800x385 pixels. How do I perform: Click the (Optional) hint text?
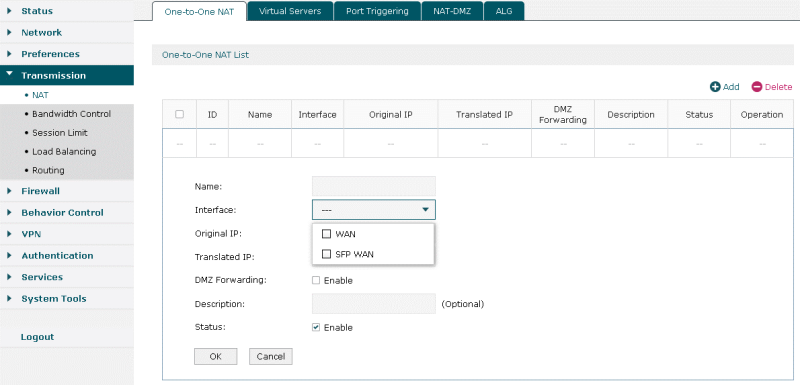tap(462, 304)
